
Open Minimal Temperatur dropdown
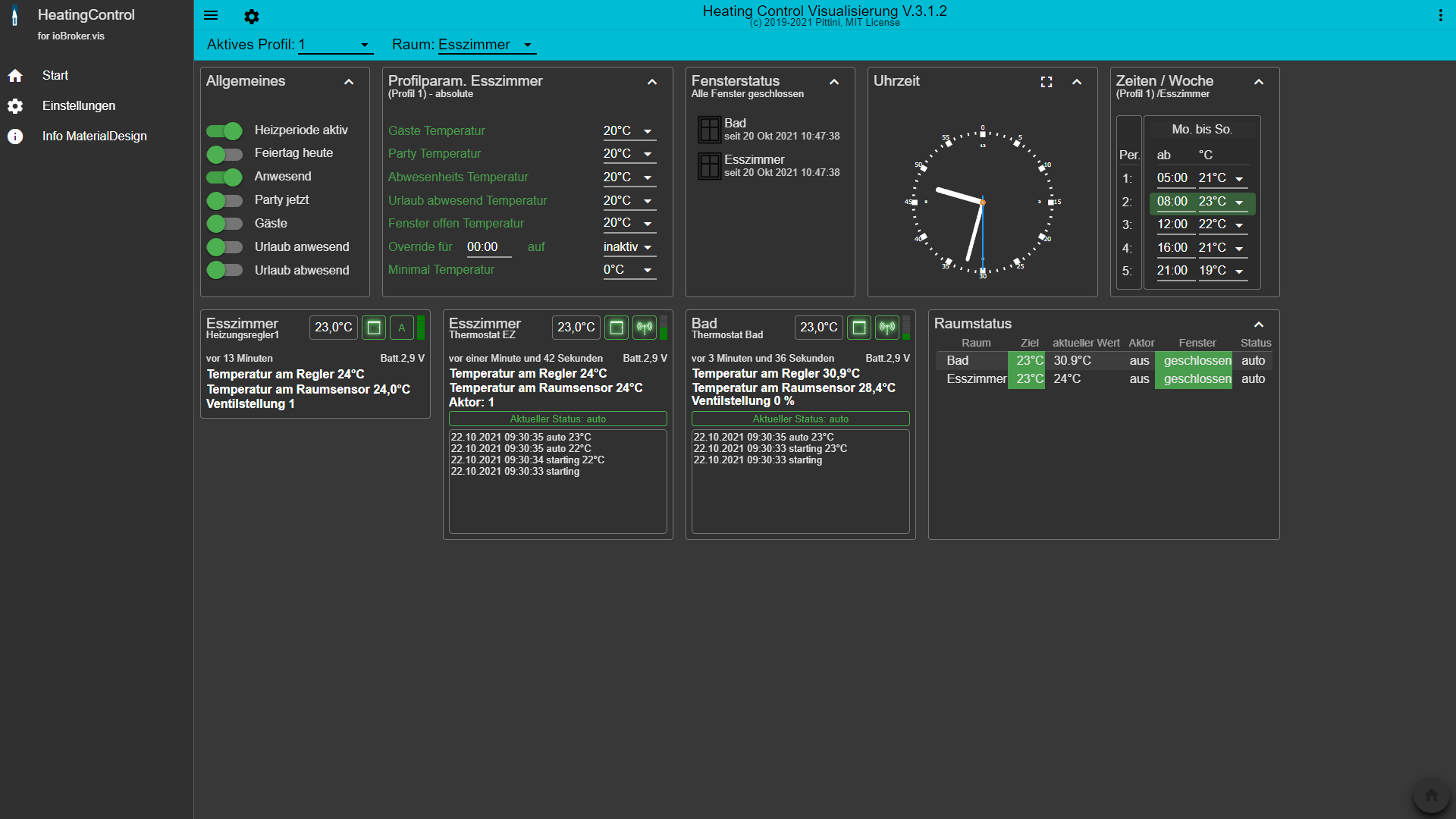629,270
